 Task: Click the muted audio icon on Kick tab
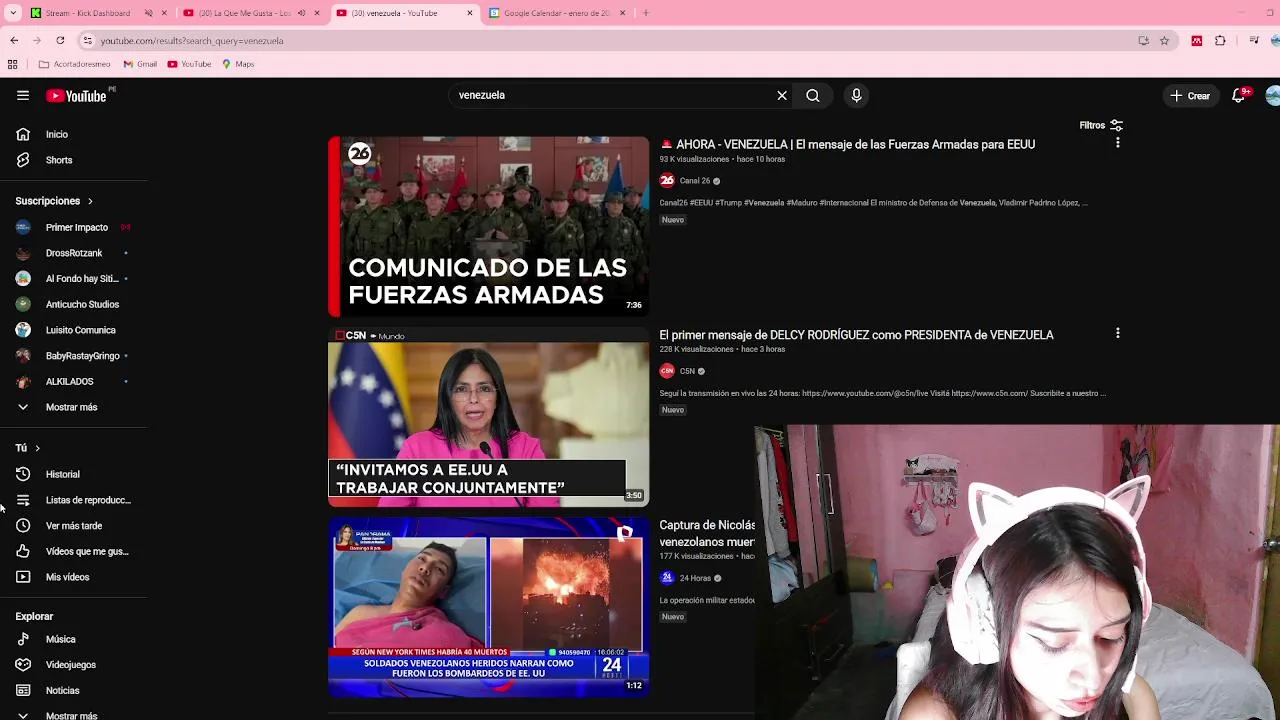tap(149, 13)
